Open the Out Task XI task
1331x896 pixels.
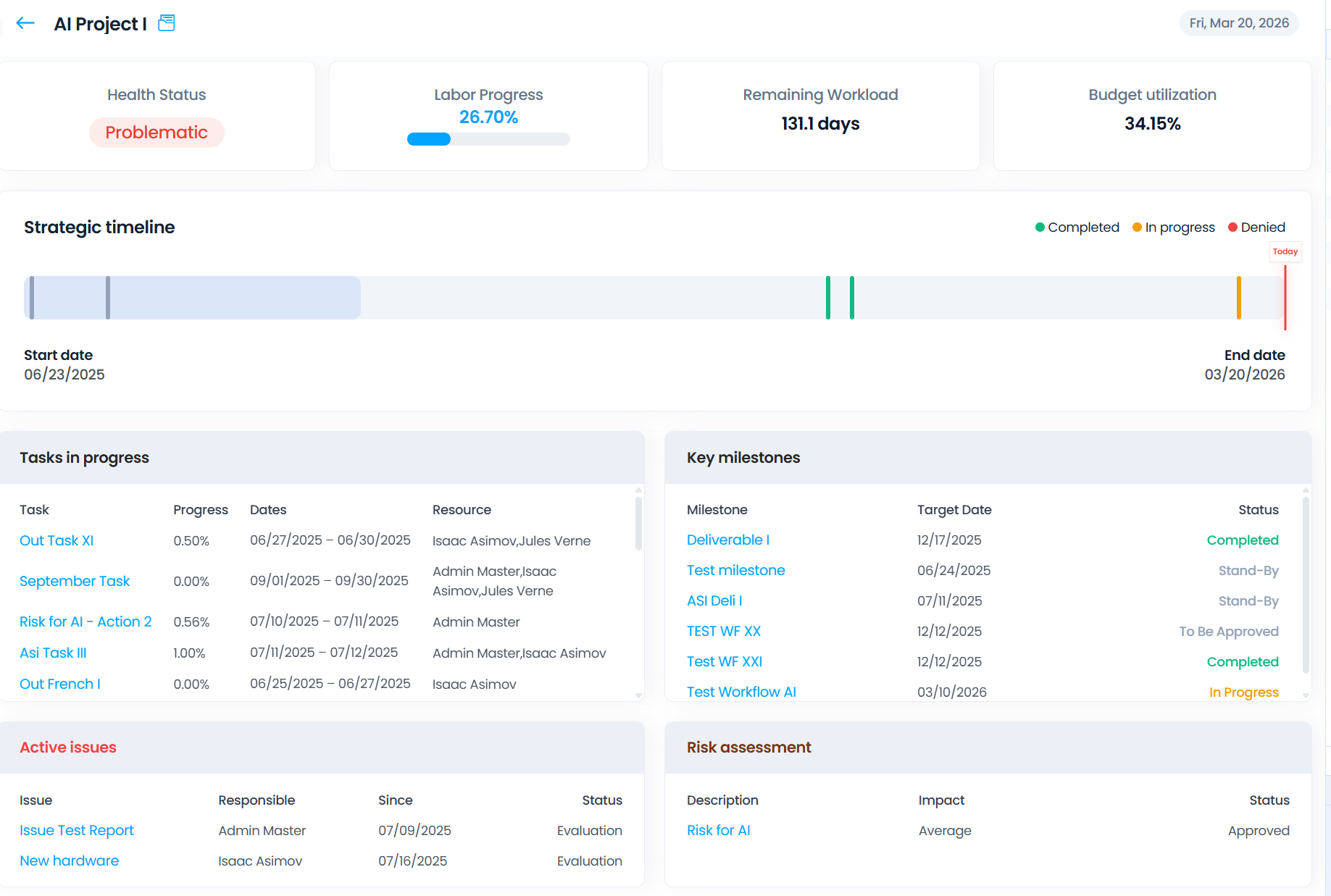point(57,541)
